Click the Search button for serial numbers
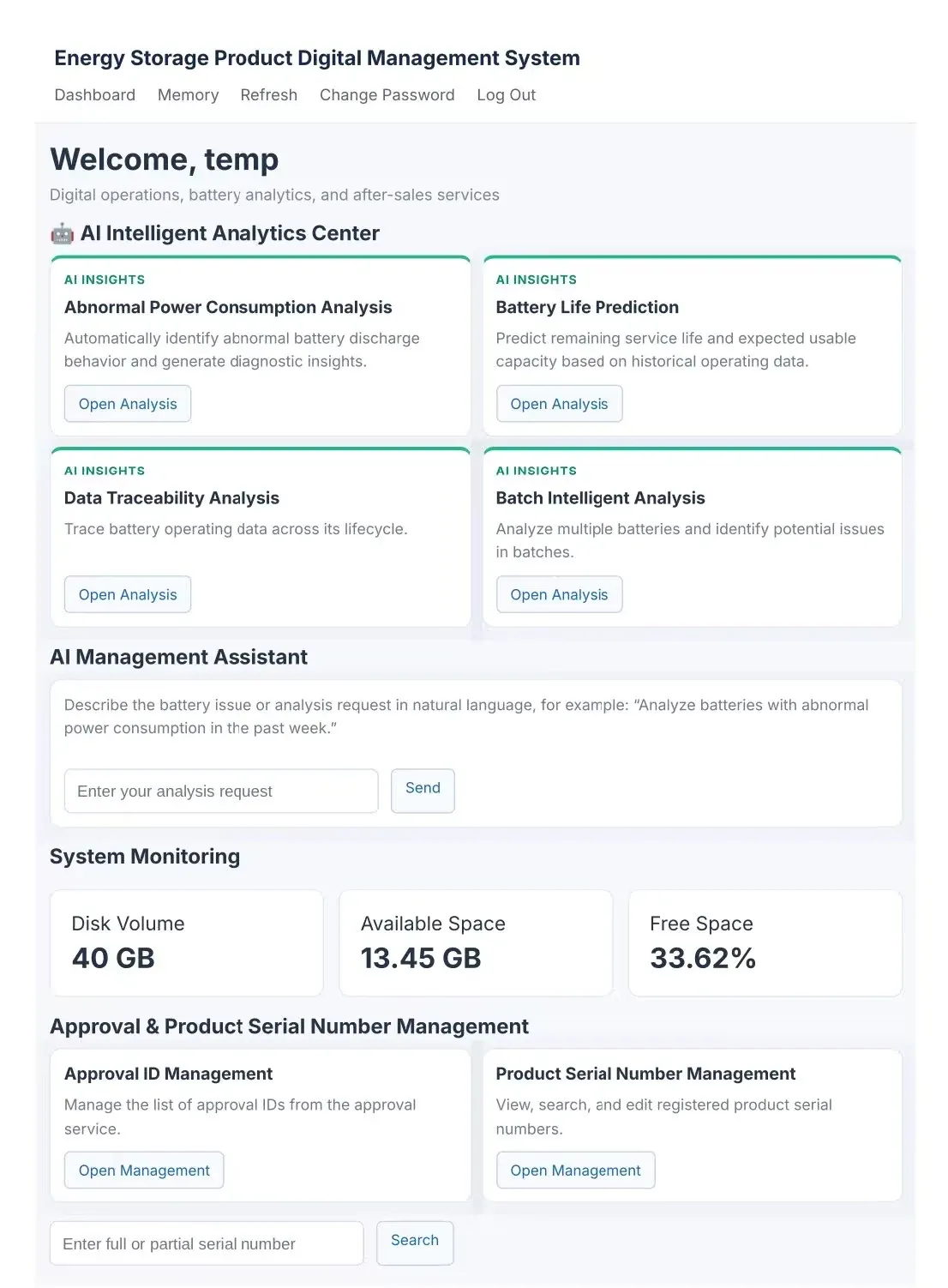 point(415,1243)
